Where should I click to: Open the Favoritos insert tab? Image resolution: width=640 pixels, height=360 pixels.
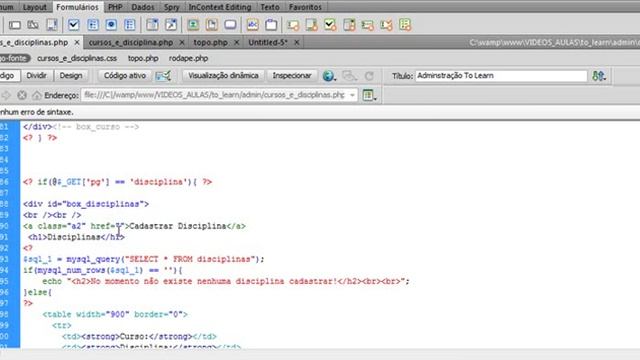coord(305,7)
